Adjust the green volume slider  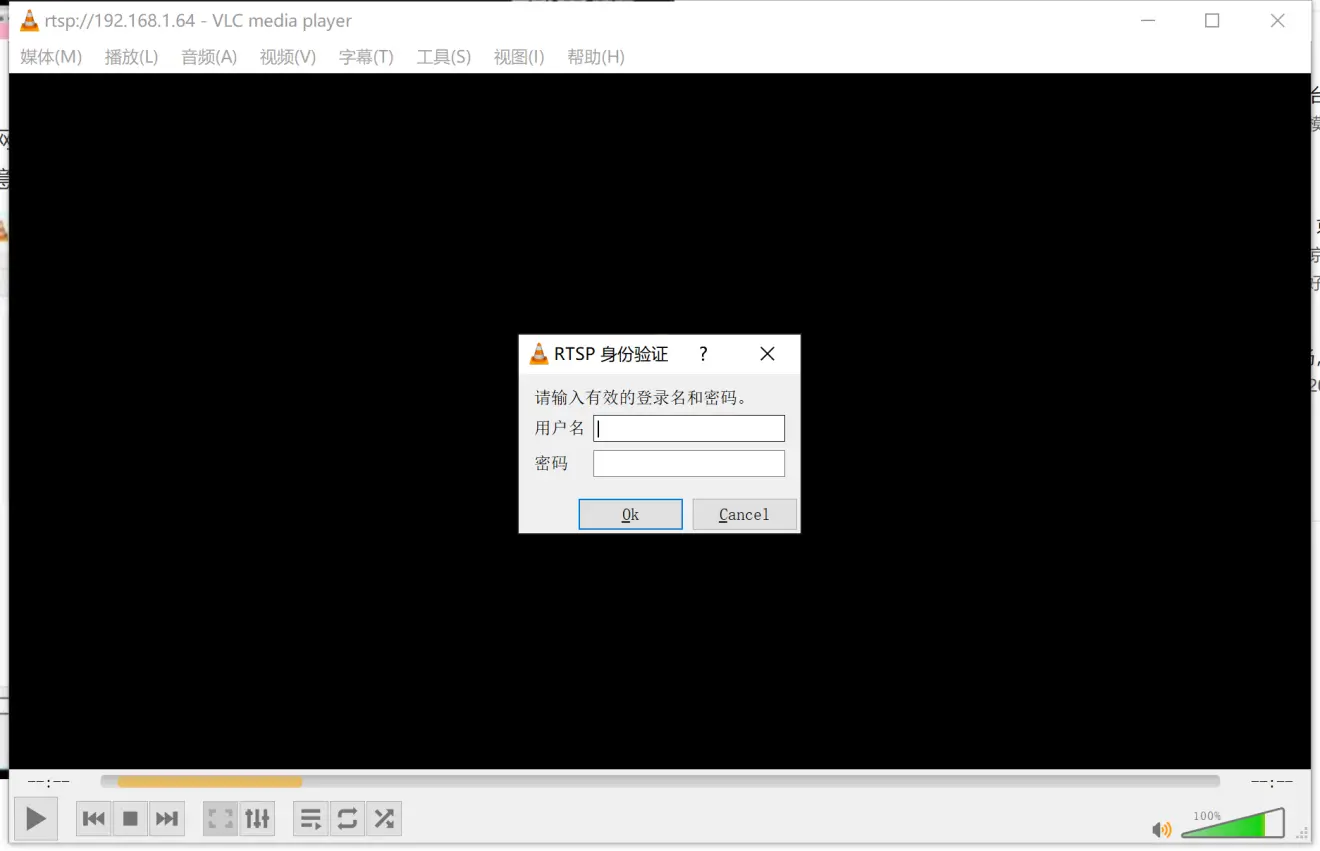point(1233,823)
